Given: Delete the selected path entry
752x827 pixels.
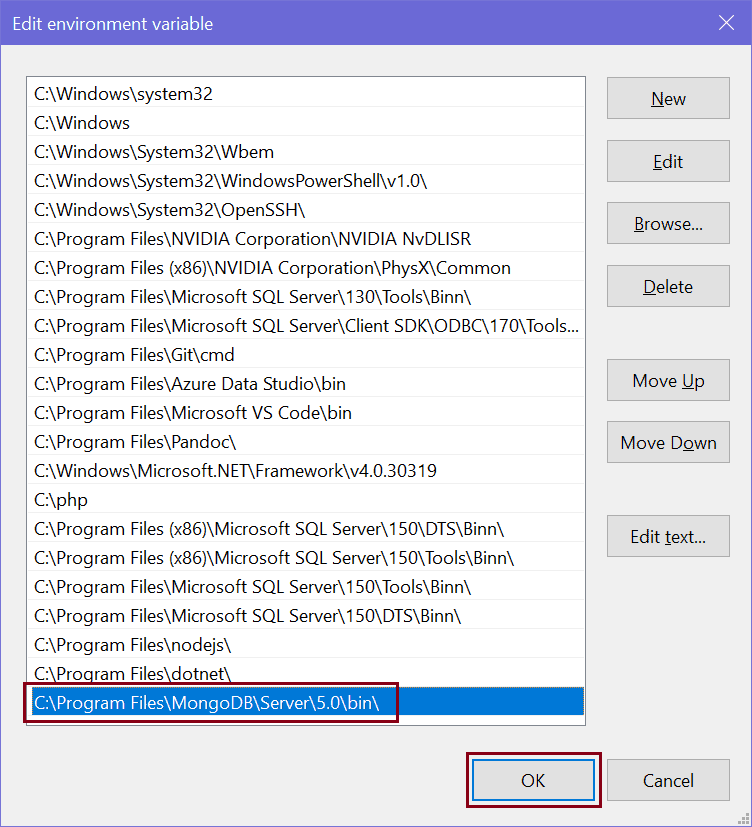Looking at the screenshot, I should click(668, 287).
